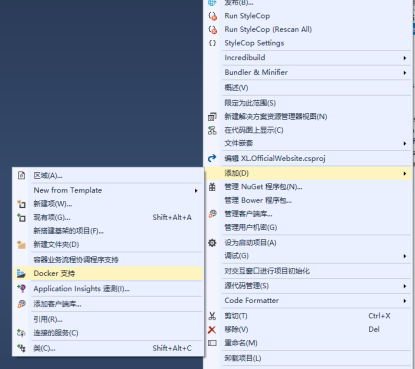Viewport: 415px width, 369px height.
Task: Expand the New from Template submenu arrow
Action: point(196,191)
